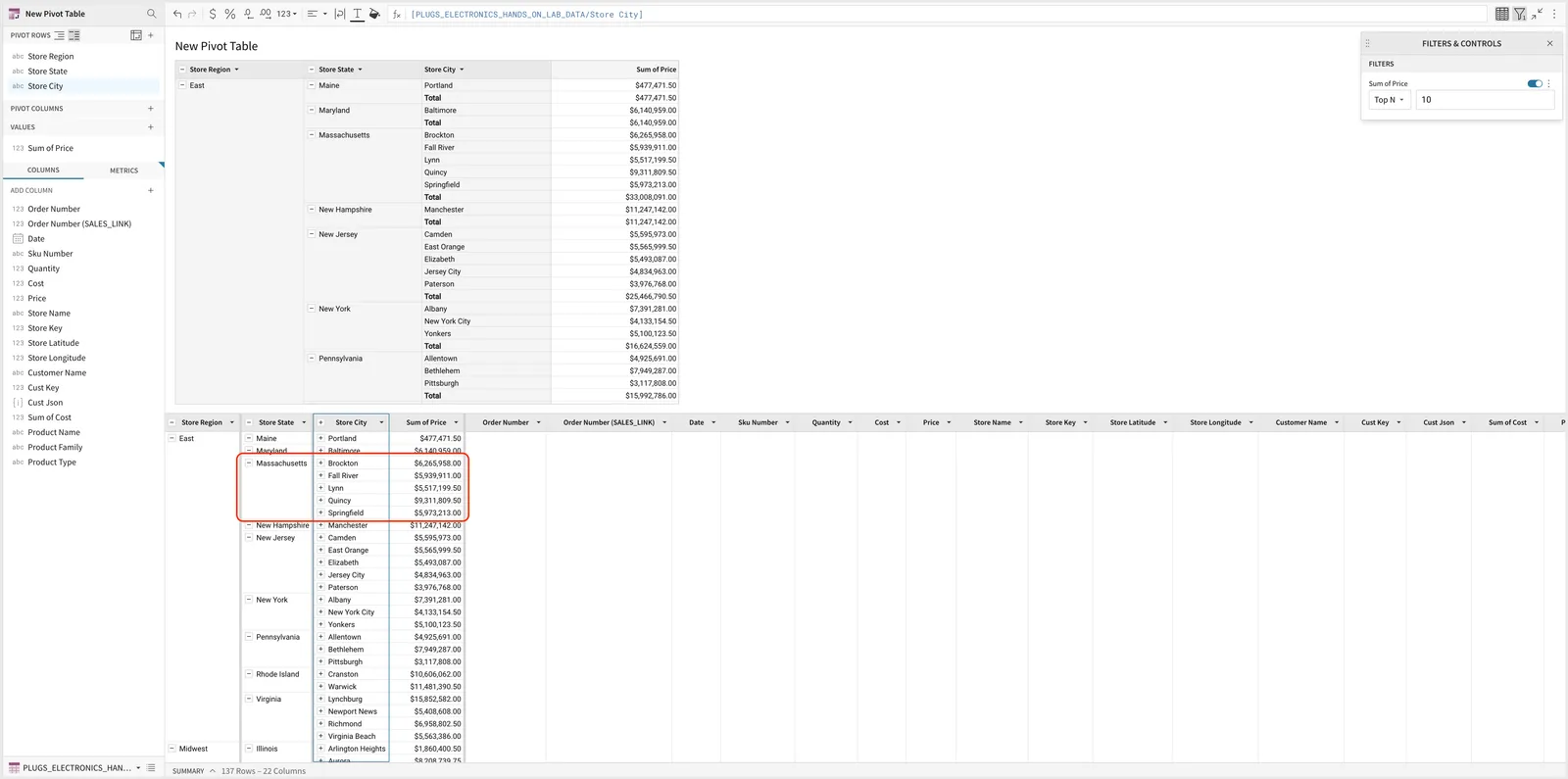The image size is (1568, 779).
Task: Disable the Sum of Price filter toggle
Action: (1535, 83)
